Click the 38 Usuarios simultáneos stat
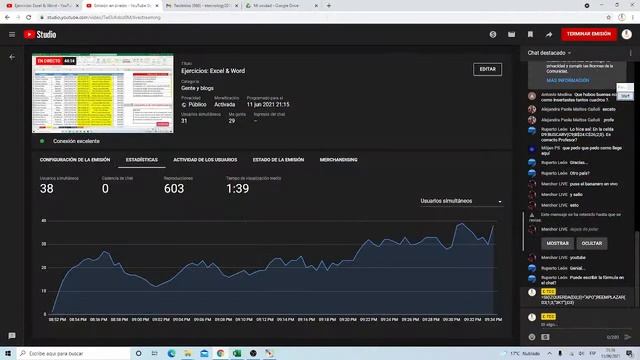Viewport: 640px width, 360px height. click(47, 189)
